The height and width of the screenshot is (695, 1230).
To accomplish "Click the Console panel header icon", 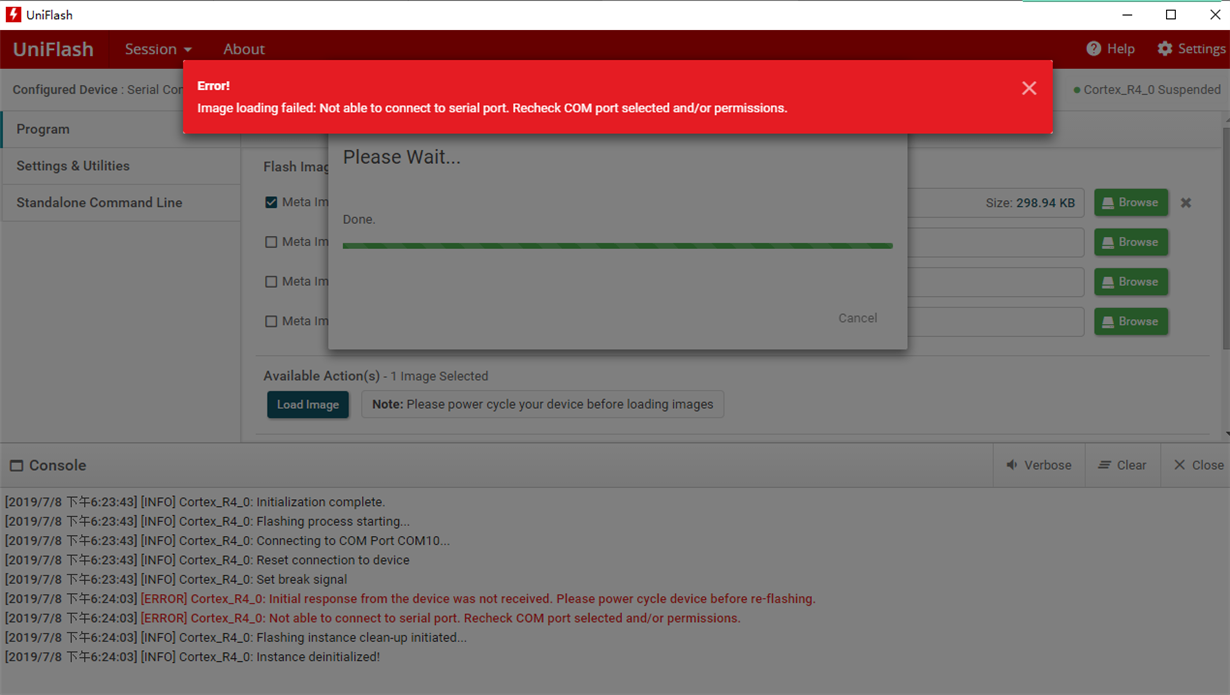I will [x=16, y=466].
